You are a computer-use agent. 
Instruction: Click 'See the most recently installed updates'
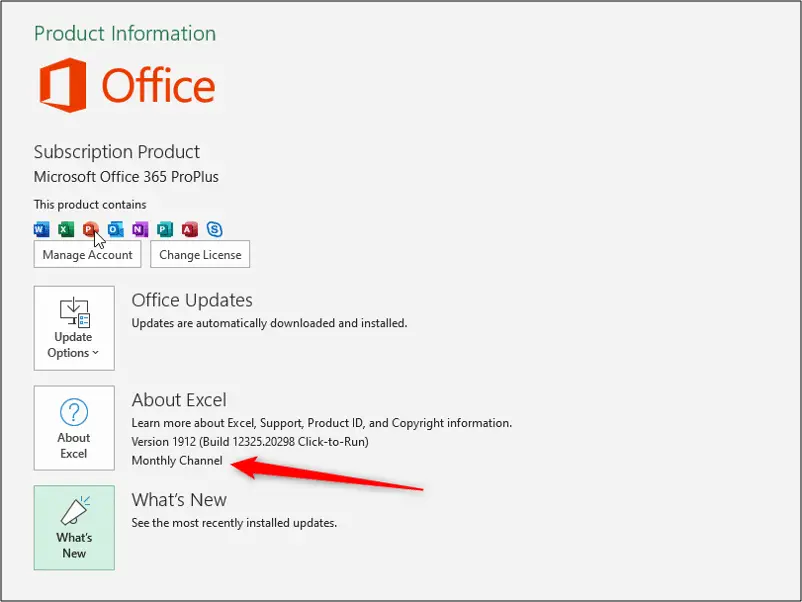pyautogui.click(x=234, y=523)
